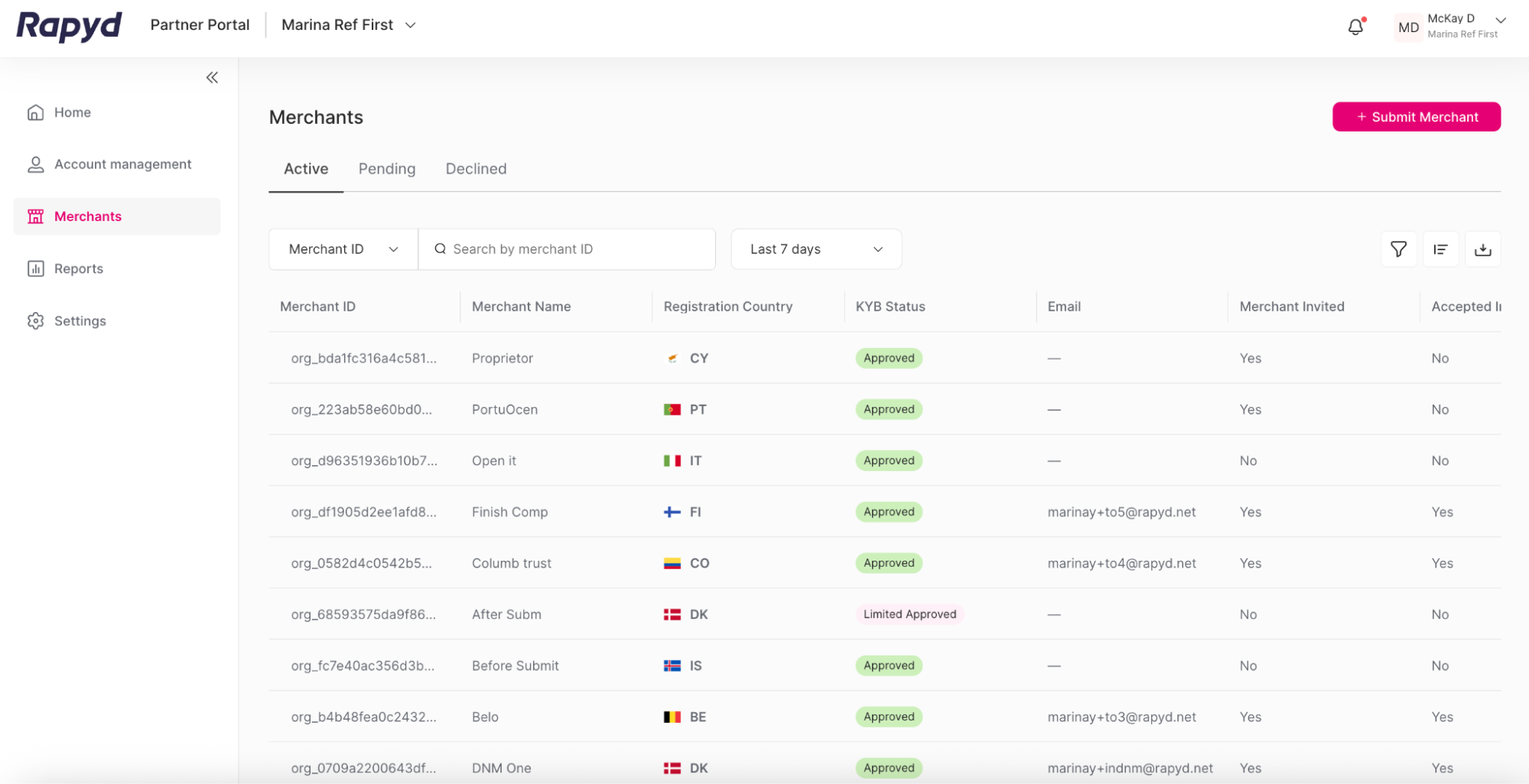This screenshot has width=1529, height=784.
Task: Select the Finish Comp merchant row
Action: click(509, 512)
